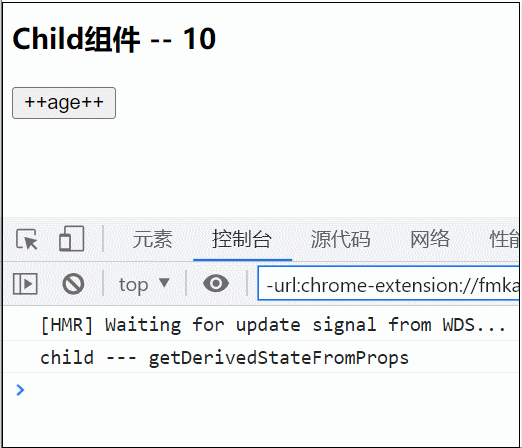Open the 网络 tab

[x=430, y=239]
